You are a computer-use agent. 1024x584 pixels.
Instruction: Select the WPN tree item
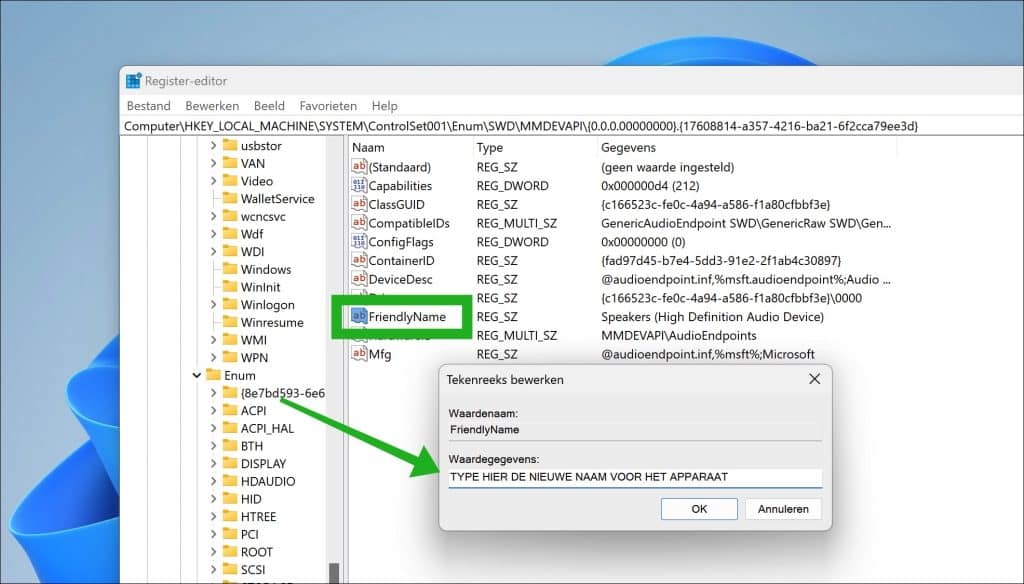[254, 357]
